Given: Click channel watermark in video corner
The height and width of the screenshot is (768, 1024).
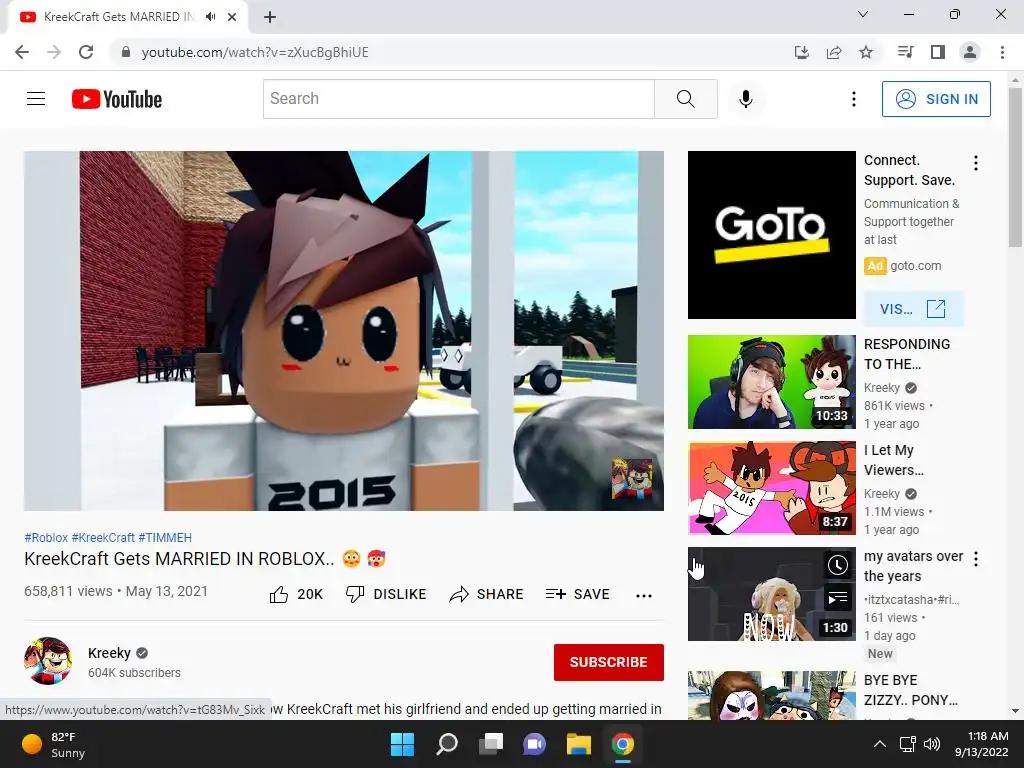Looking at the screenshot, I should pyautogui.click(x=632, y=479).
